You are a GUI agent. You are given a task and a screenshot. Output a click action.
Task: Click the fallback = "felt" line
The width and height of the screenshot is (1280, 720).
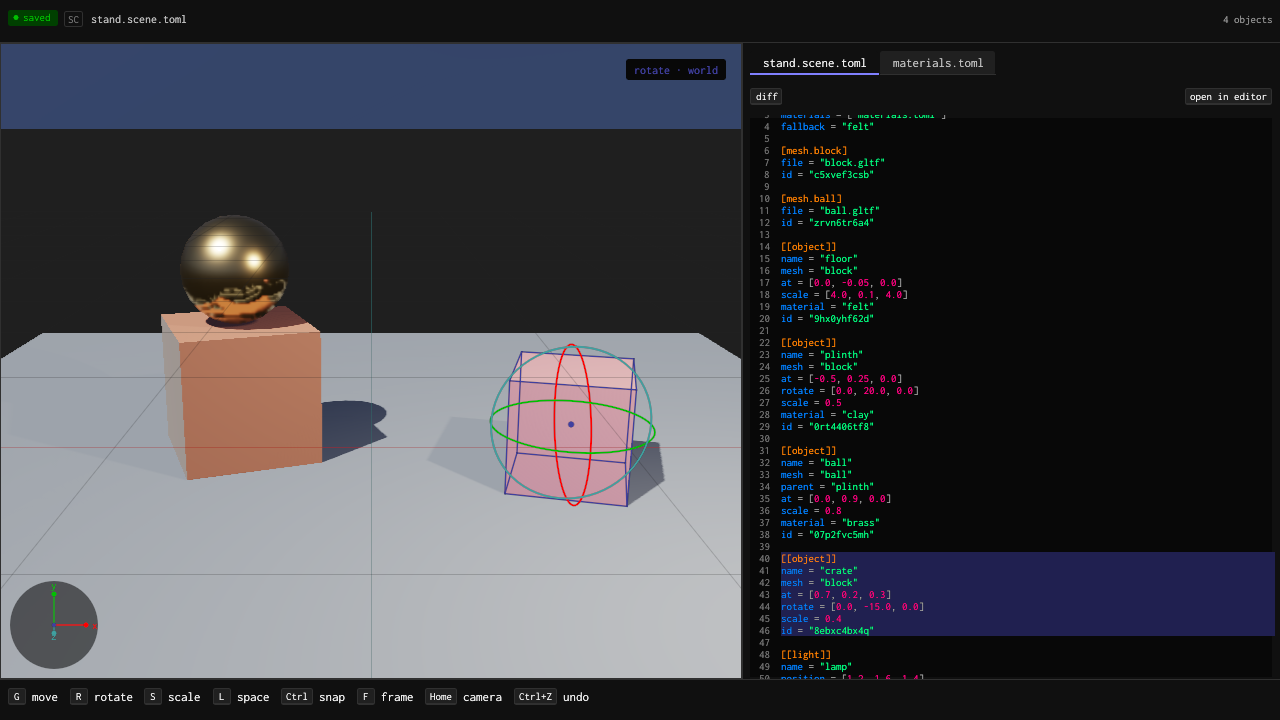828,127
